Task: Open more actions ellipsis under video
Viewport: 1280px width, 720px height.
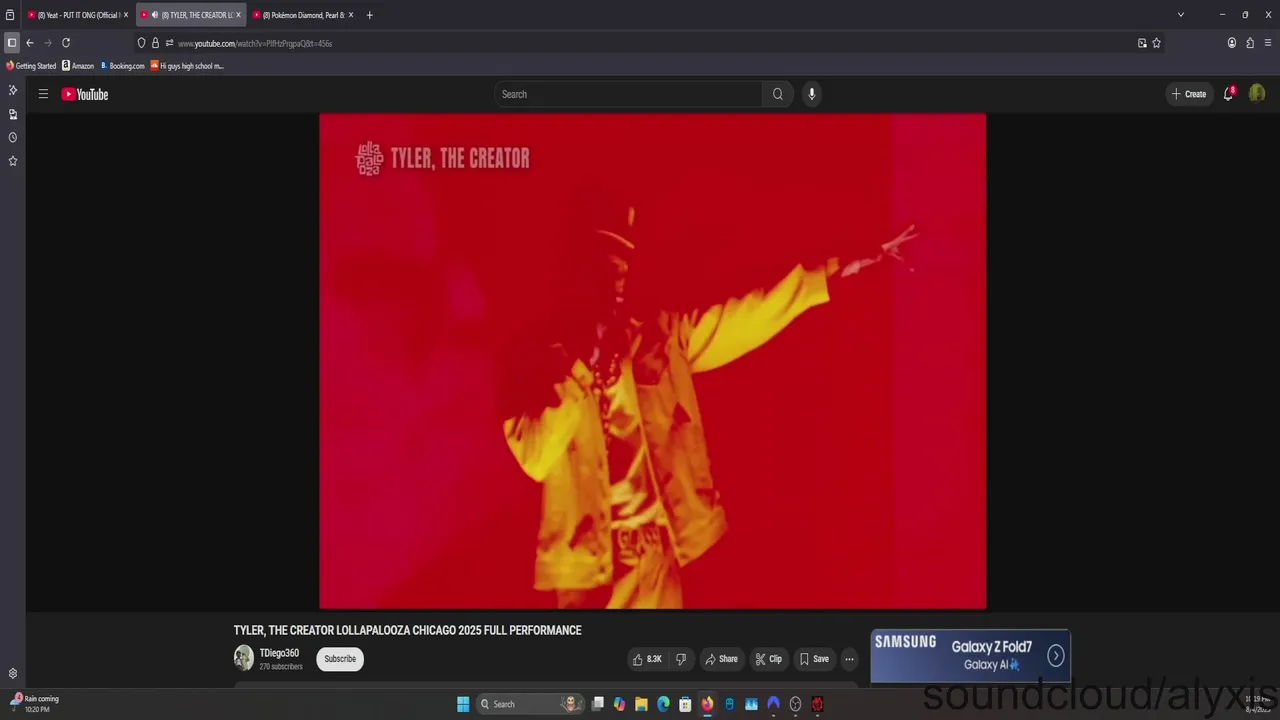Action: click(849, 659)
